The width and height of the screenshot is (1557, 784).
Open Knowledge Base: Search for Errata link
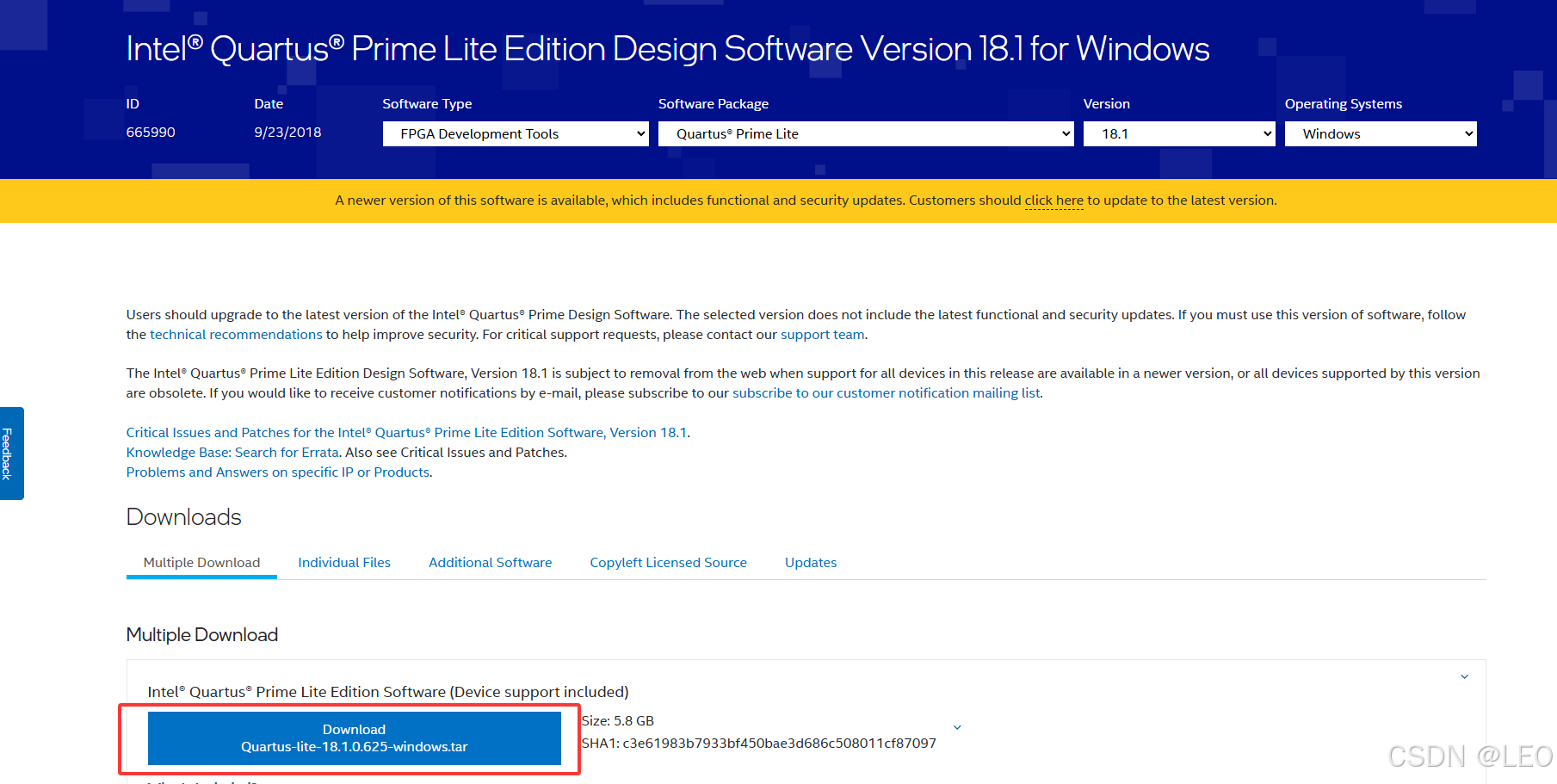[x=232, y=452]
